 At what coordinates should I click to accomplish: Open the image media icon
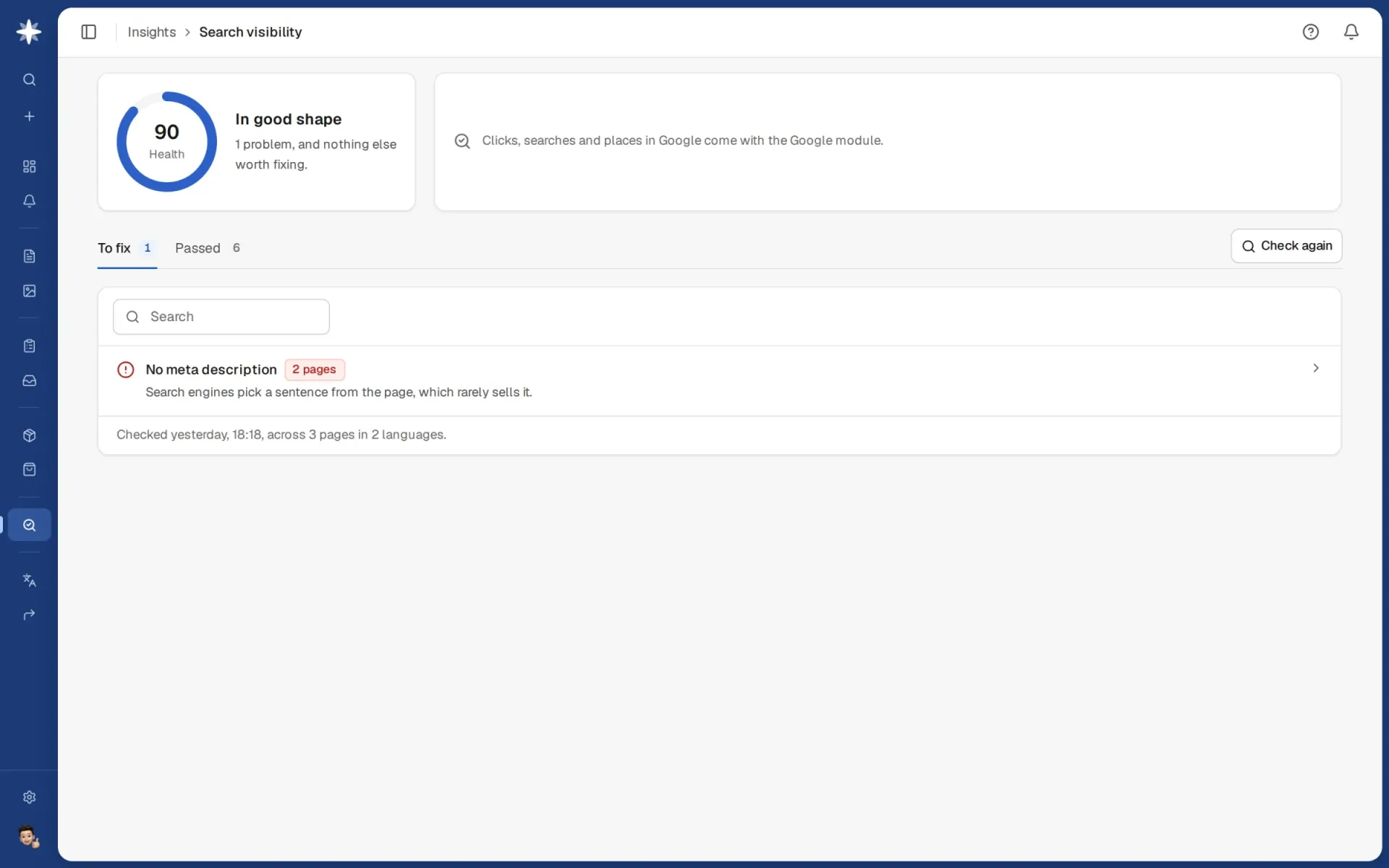(x=29, y=291)
